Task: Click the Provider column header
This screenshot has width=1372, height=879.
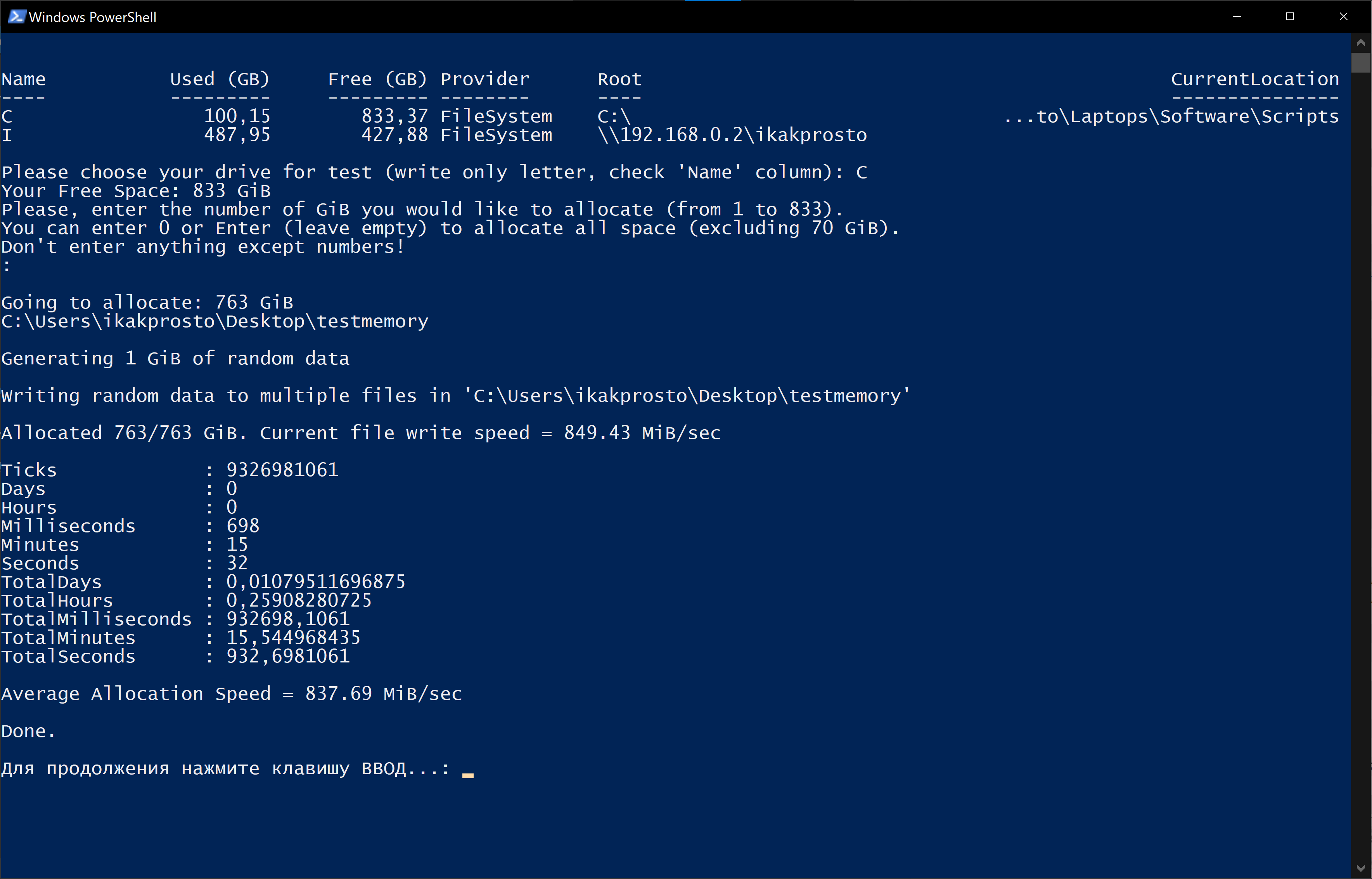Action: click(485, 79)
